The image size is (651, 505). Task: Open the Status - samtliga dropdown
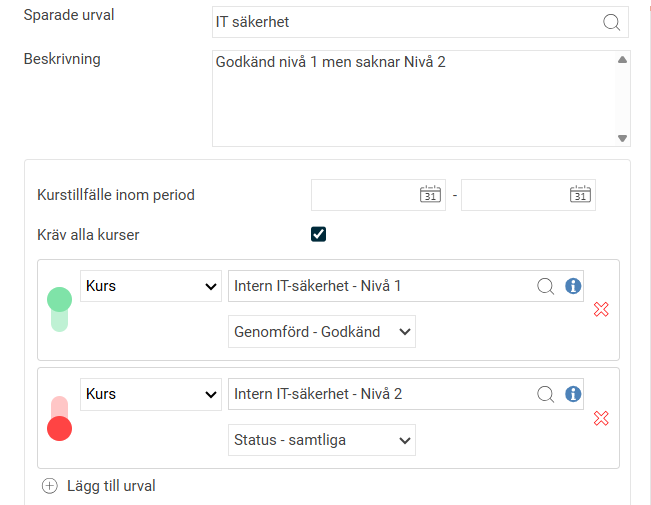coord(321,440)
